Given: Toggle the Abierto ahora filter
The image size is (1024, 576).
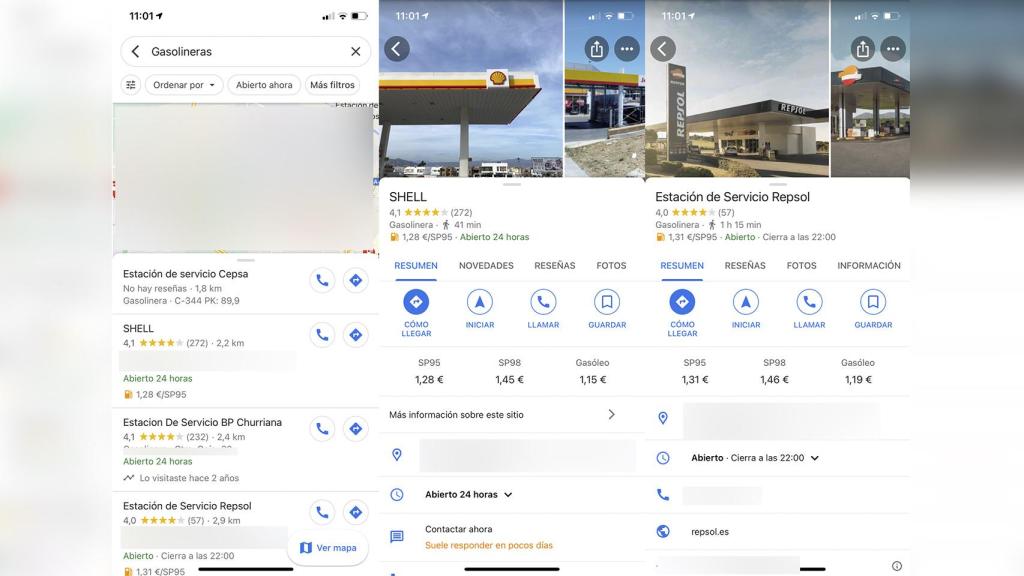Looking at the screenshot, I should point(264,85).
